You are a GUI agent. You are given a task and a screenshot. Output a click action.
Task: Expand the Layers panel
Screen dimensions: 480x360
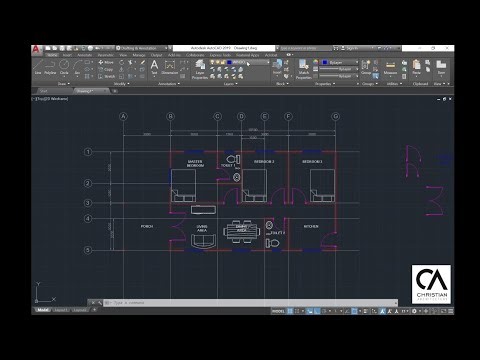pyautogui.click(x=231, y=84)
